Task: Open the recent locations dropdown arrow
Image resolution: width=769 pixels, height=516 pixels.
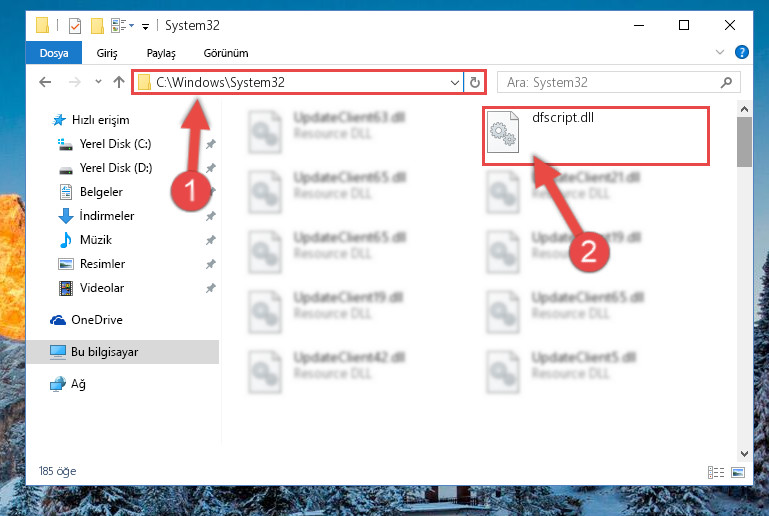Action: 98,82
